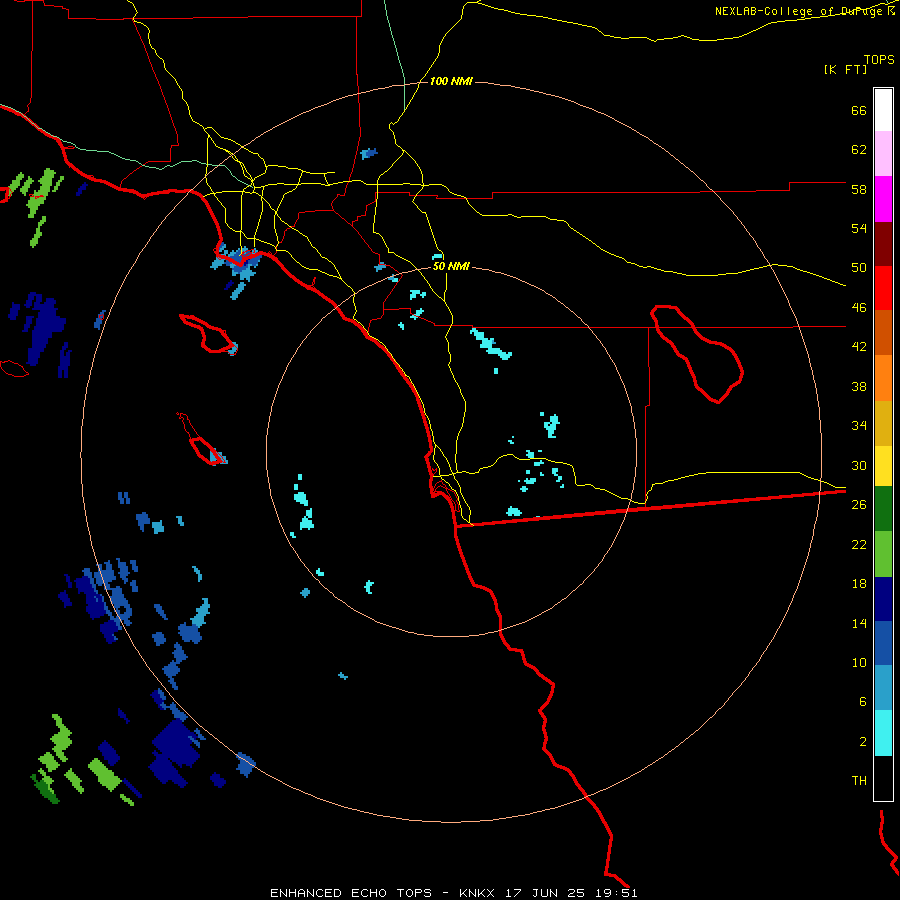Click the white 66 K FT swatch
The width and height of the screenshot is (900, 900).
(883, 110)
